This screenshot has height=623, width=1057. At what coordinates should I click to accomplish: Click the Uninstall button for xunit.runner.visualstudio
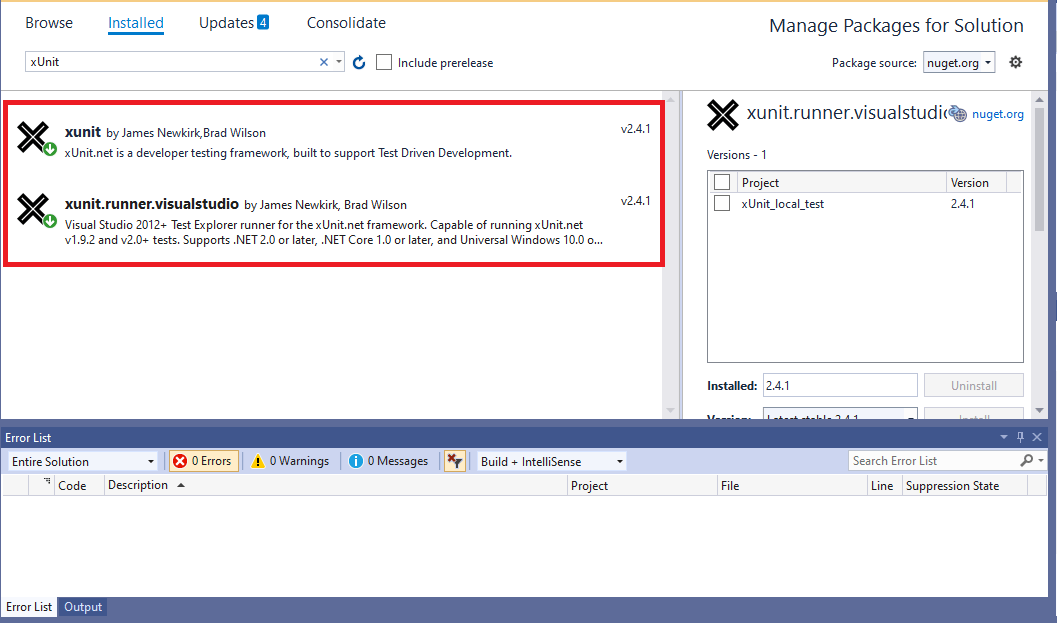972,385
